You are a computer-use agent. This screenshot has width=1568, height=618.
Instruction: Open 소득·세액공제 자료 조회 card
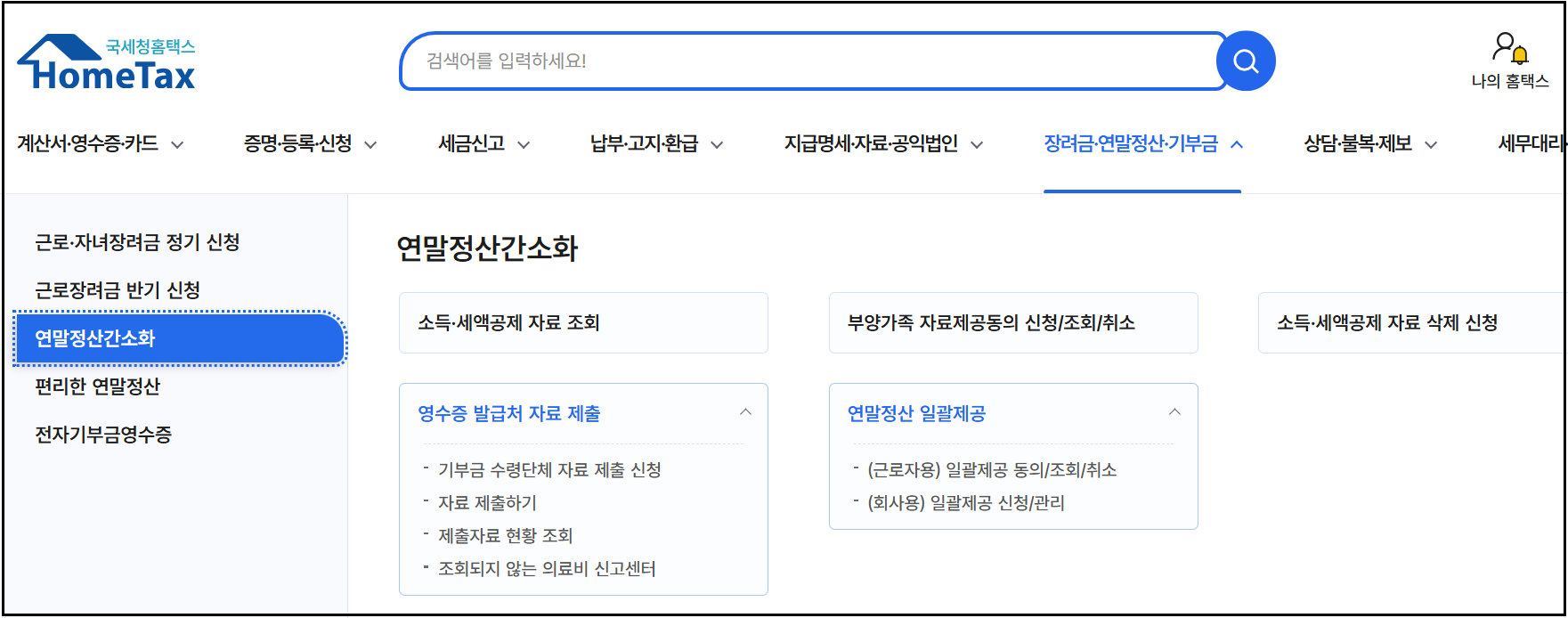click(583, 322)
